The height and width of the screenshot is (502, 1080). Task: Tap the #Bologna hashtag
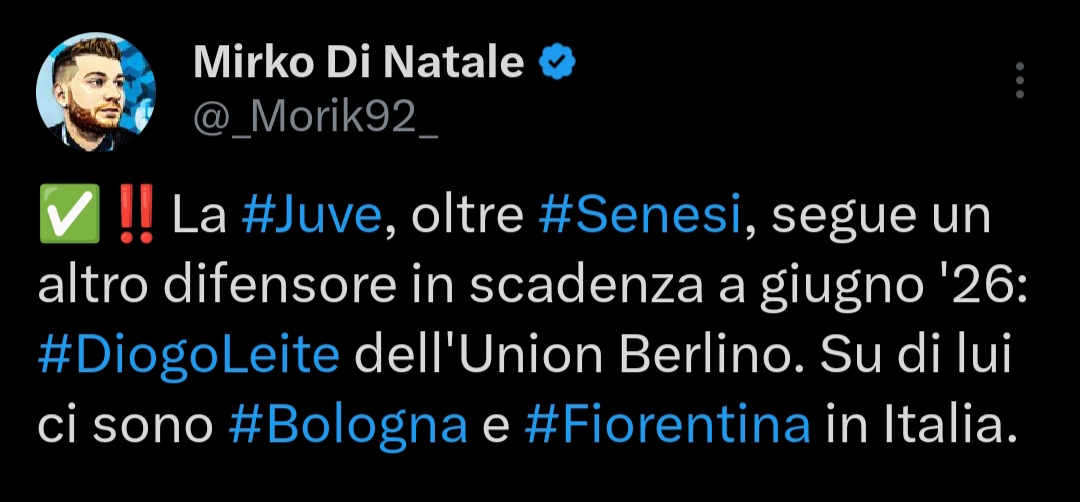[348, 426]
